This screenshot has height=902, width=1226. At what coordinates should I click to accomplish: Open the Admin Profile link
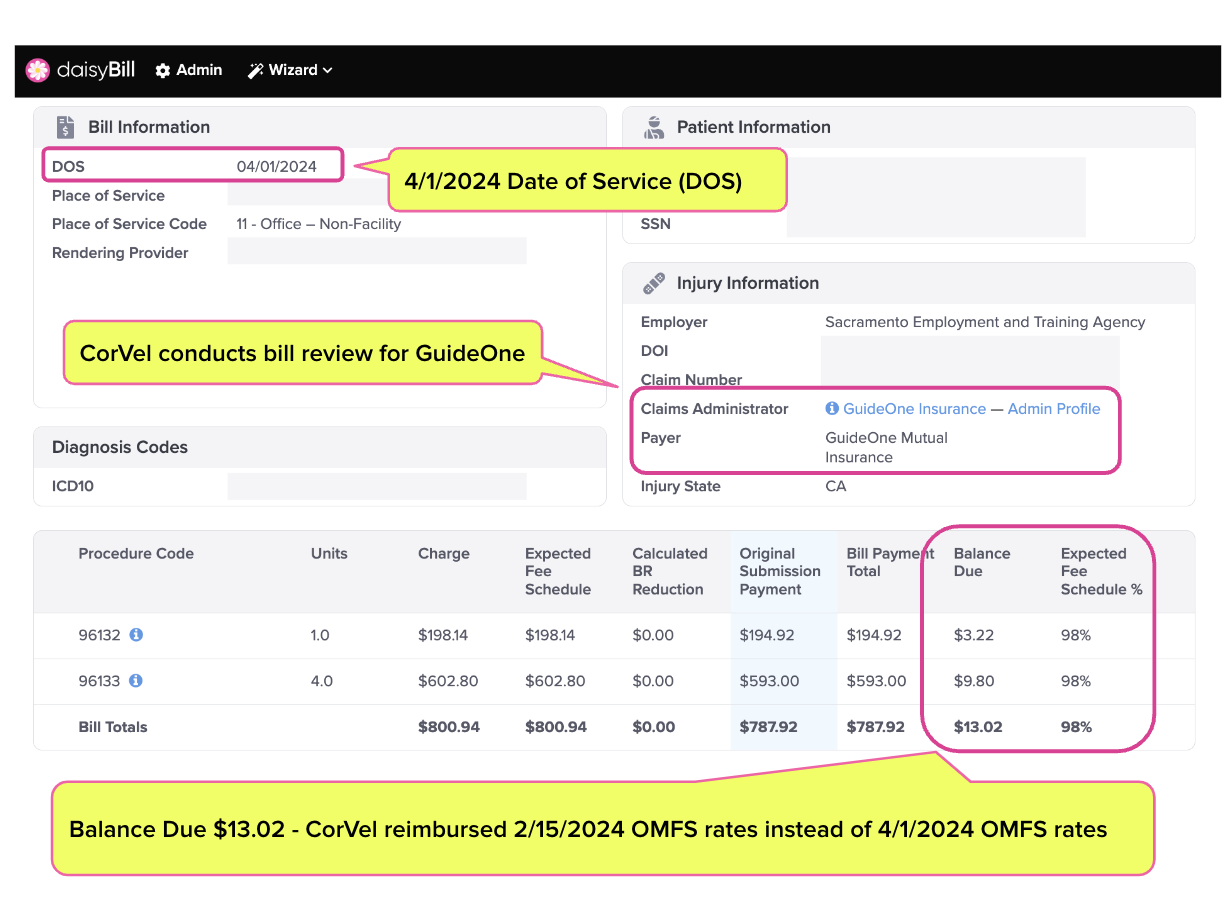pos(1054,409)
